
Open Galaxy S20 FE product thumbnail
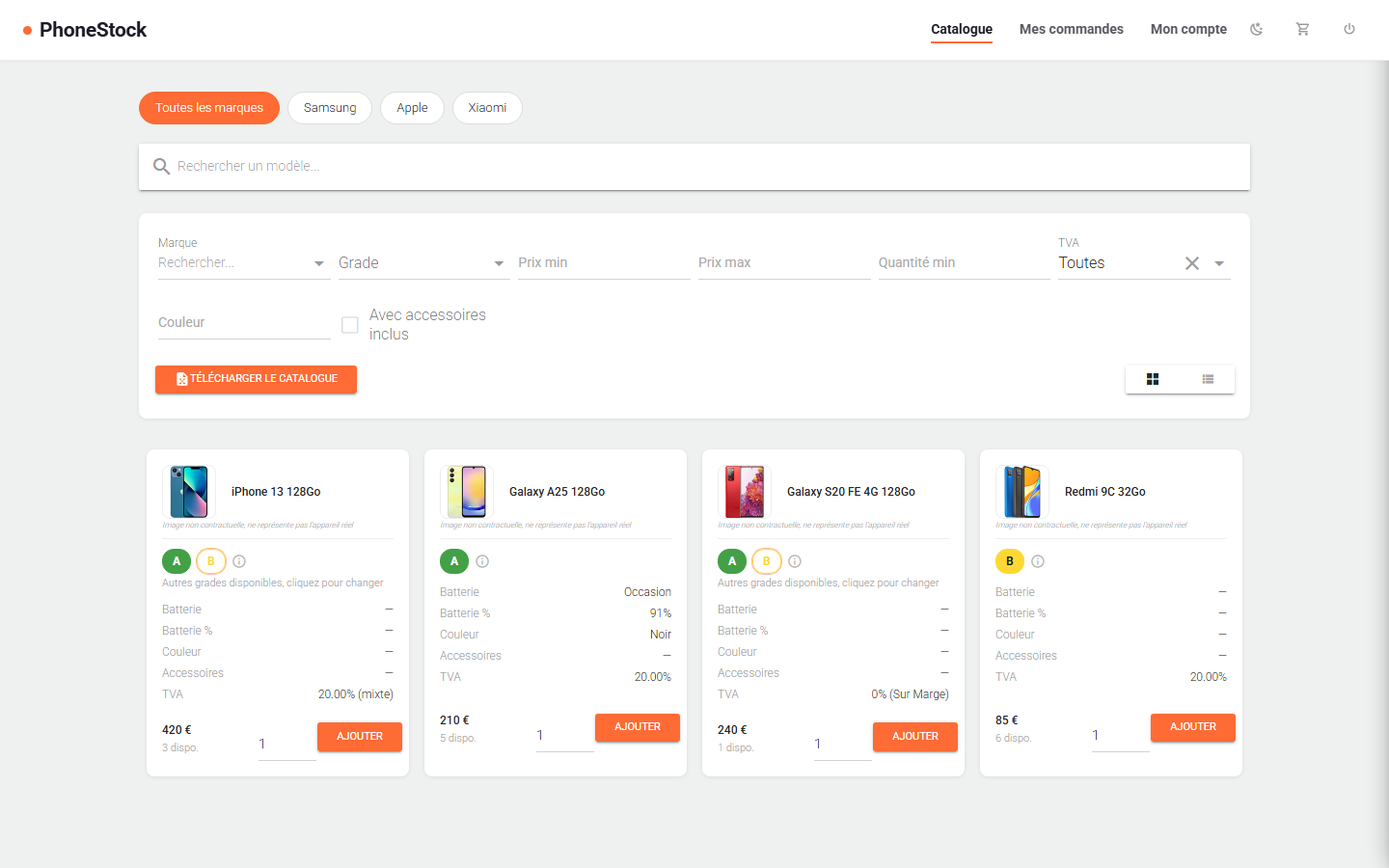745,492
